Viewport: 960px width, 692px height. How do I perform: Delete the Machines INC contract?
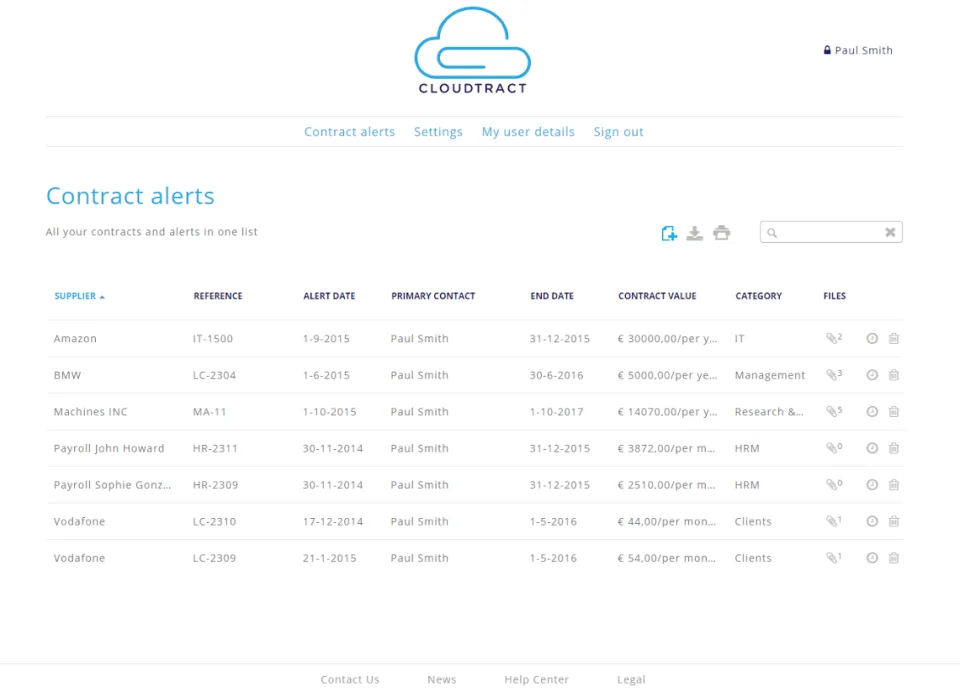[893, 412]
